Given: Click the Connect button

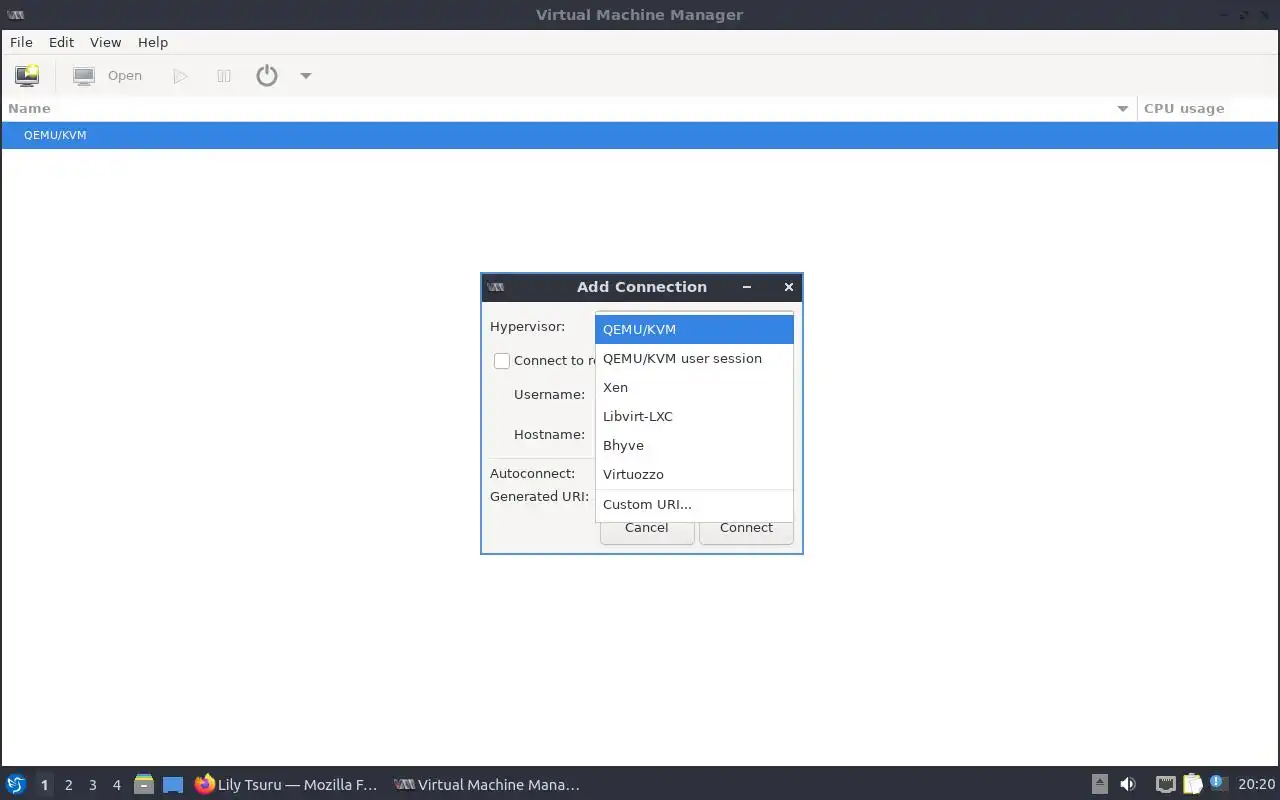Looking at the screenshot, I should click(746, 529).
